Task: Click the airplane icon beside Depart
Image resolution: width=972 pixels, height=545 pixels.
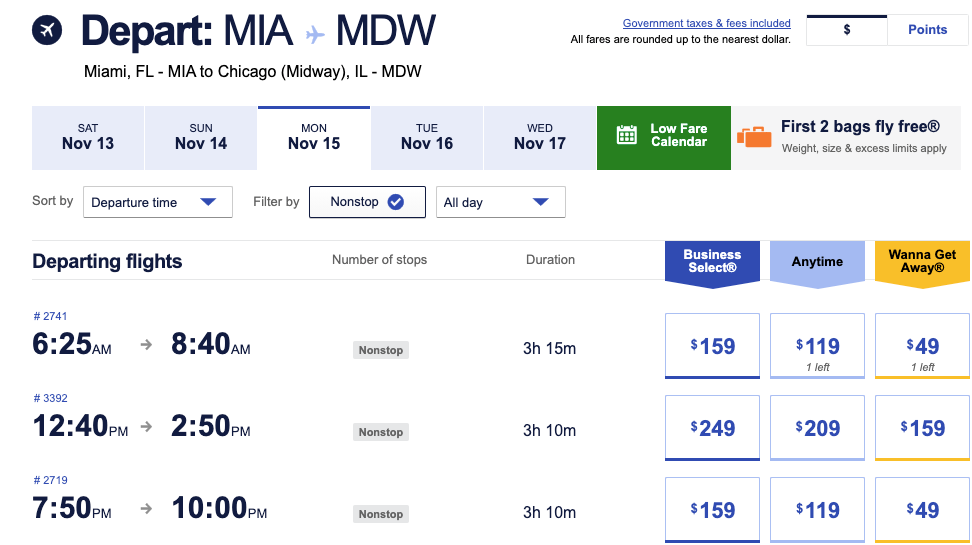Action: (x=47, y=31)
